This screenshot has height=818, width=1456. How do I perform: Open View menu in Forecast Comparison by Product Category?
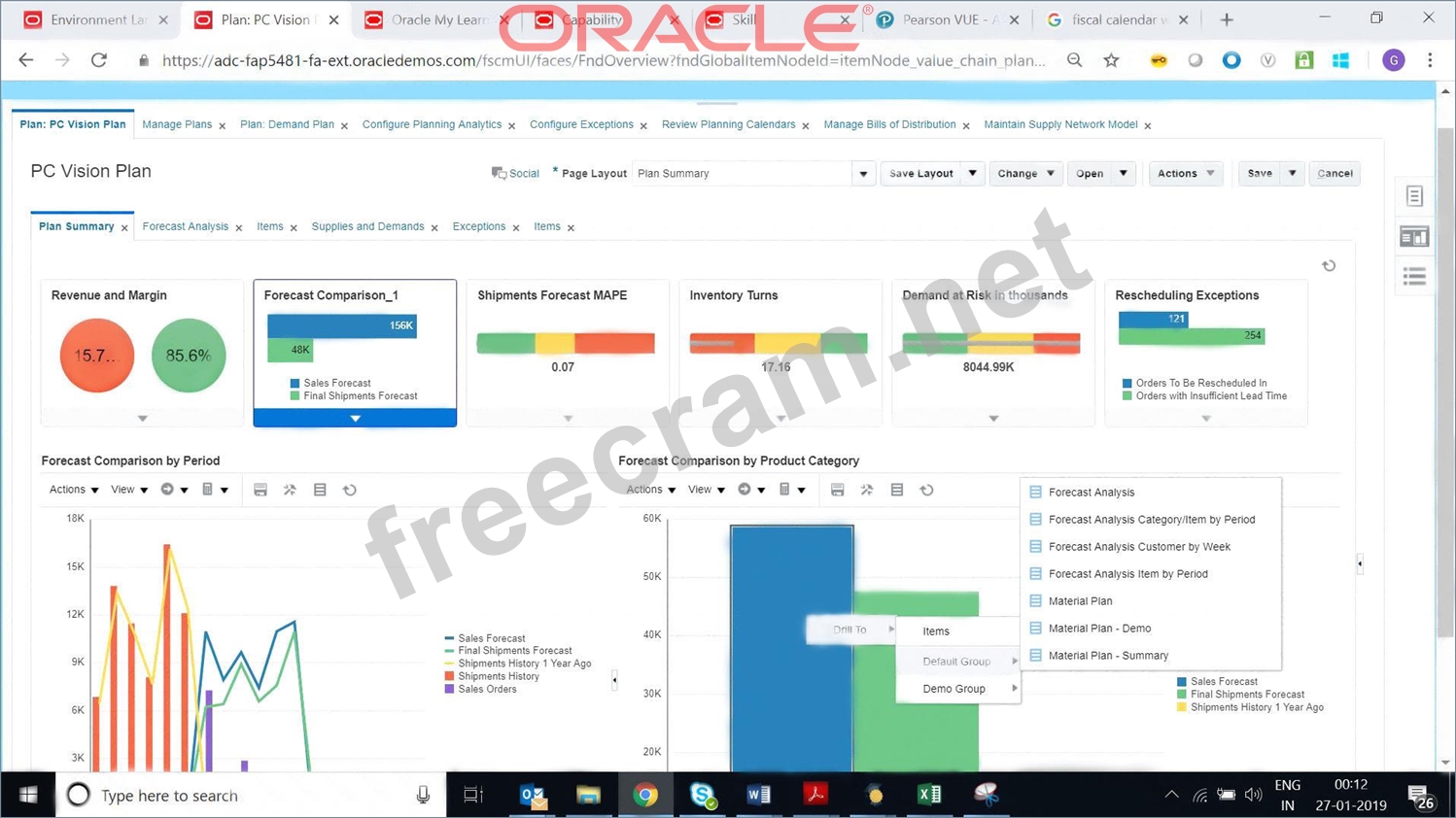[707, 490]
